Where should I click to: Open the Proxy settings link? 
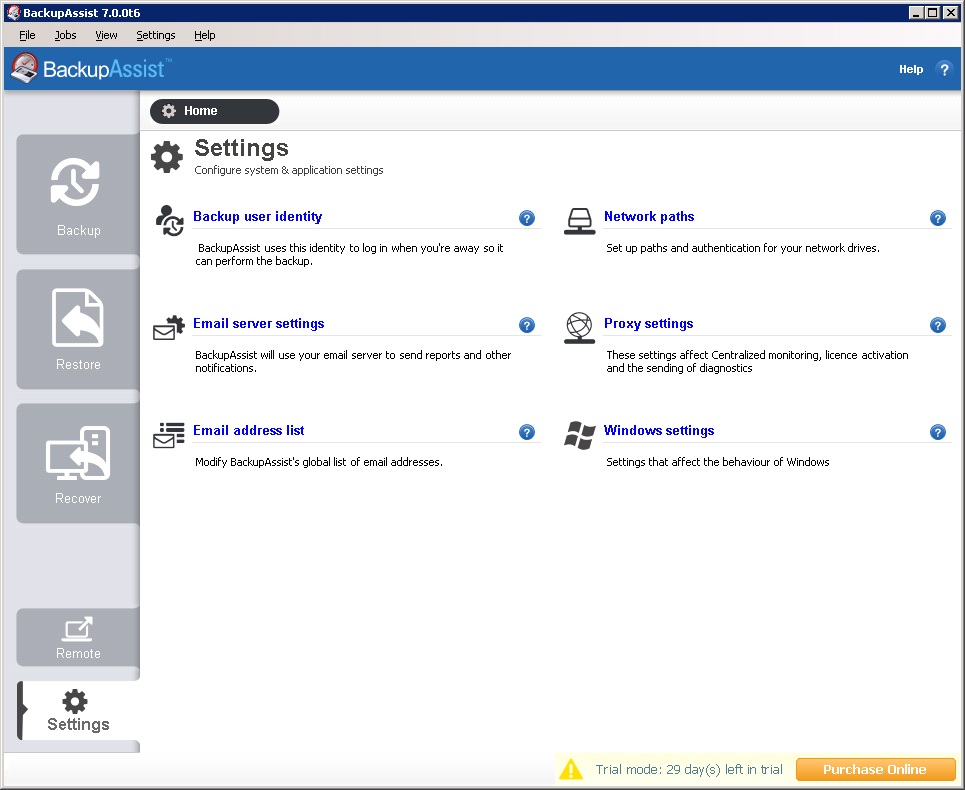click(x=648, y=324)
